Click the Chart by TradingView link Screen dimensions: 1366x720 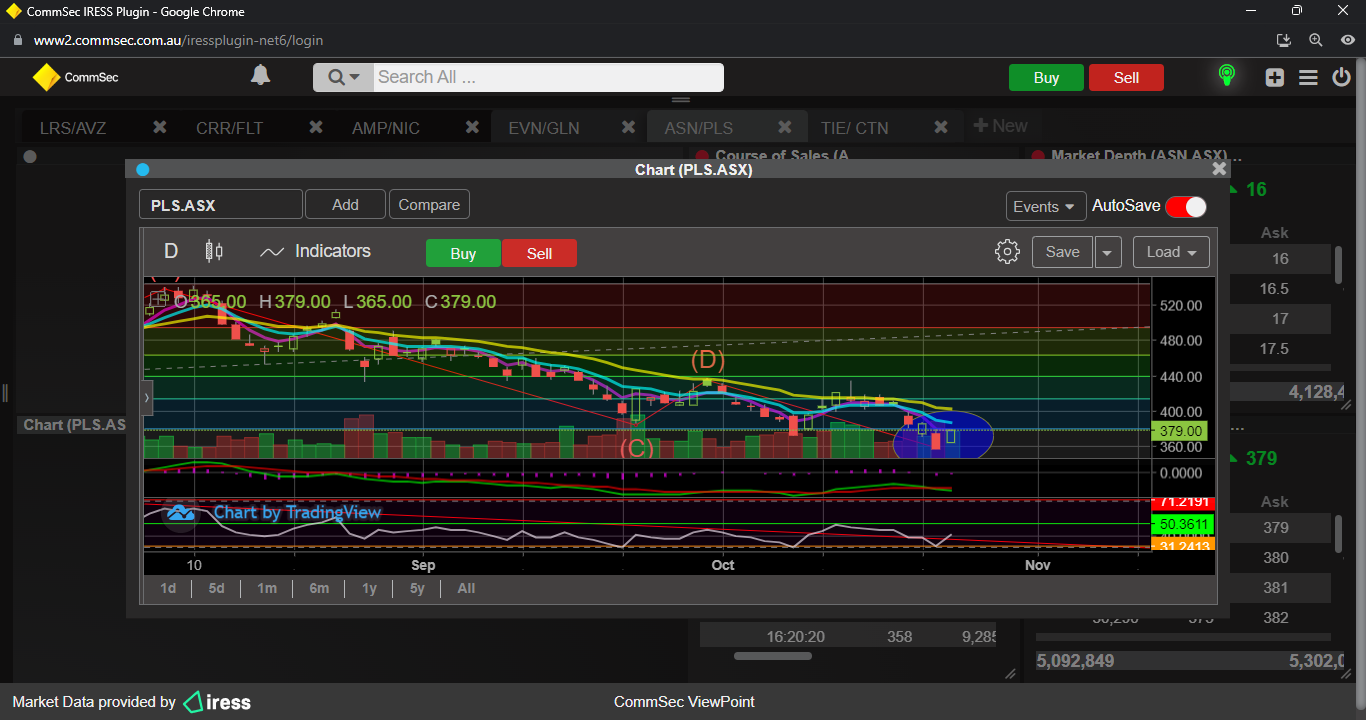[297, 512]
